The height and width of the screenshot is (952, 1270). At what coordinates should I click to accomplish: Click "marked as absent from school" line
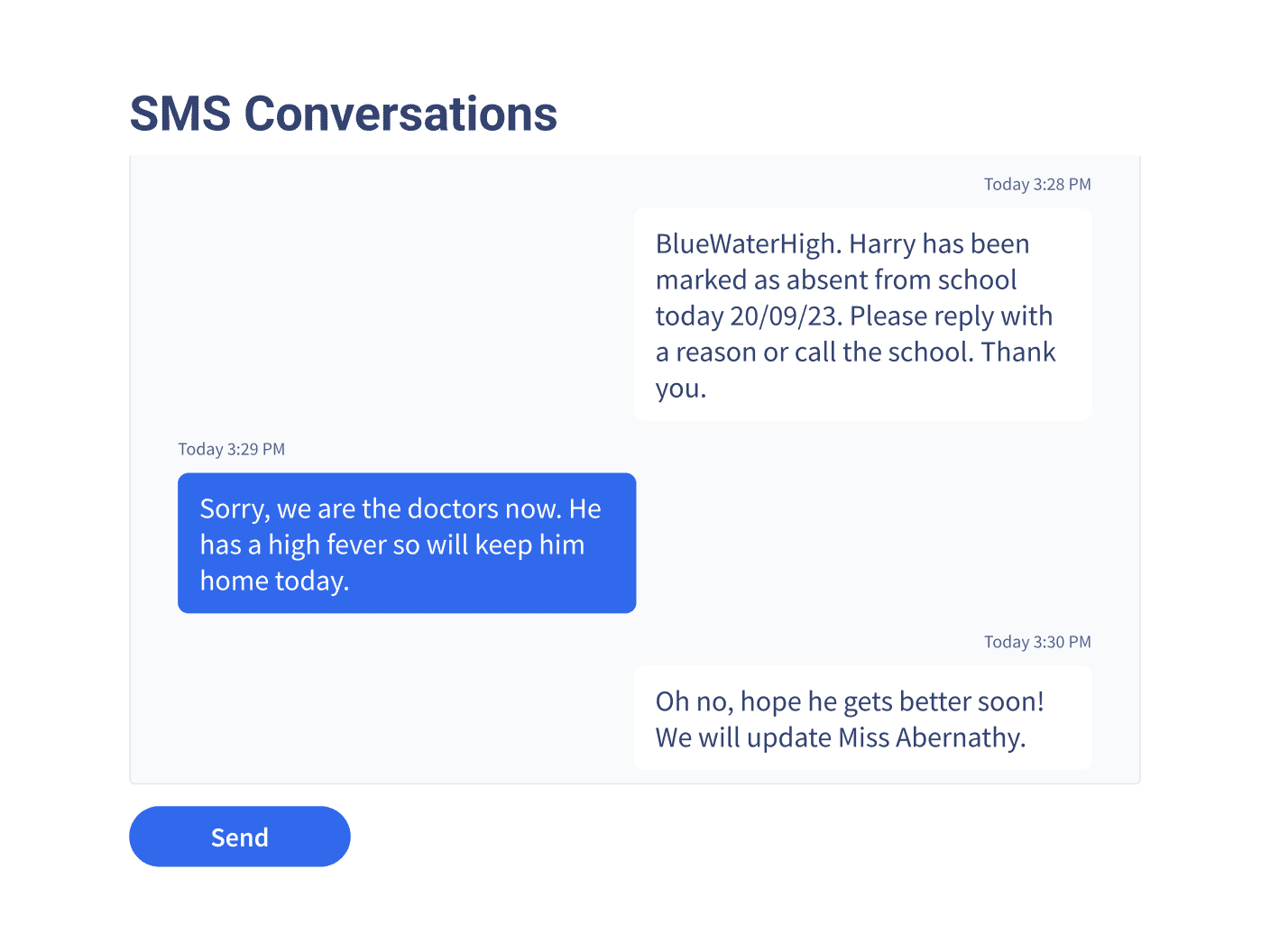tap(836, 280)
